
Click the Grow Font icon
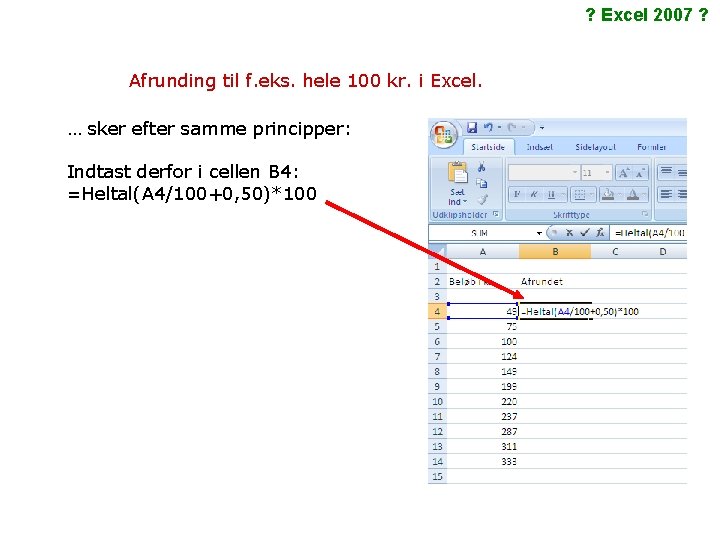click(623, 173)
